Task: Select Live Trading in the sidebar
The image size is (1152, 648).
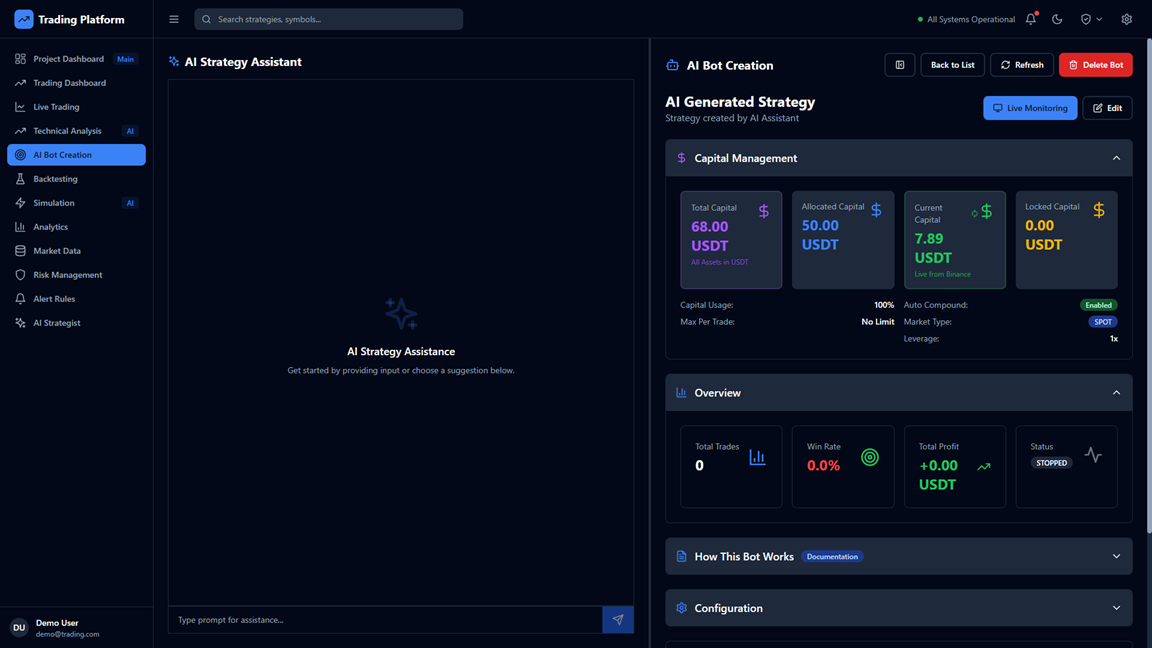Action: click(56, 107)
